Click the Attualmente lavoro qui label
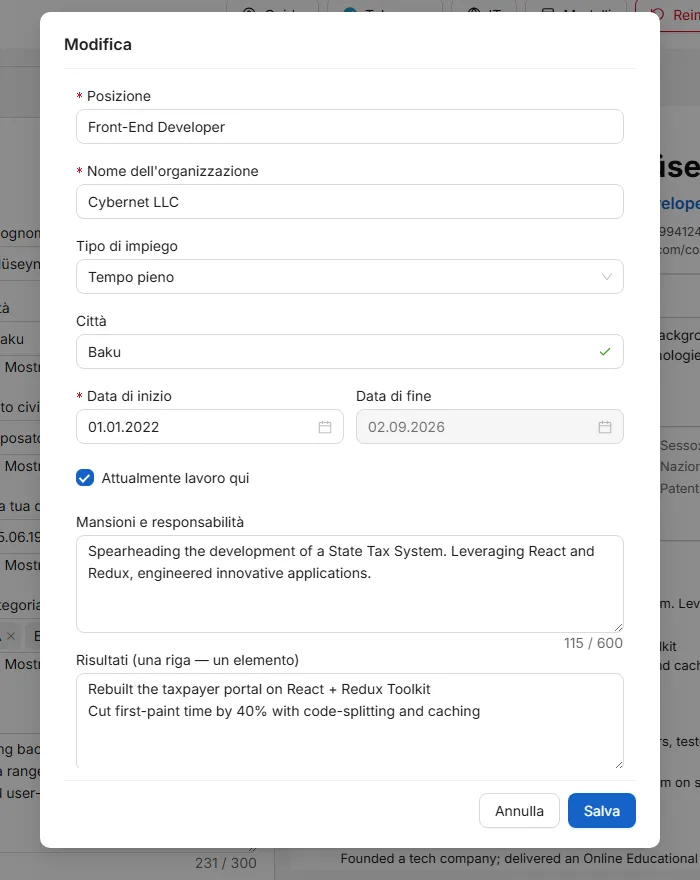Image resolution: width=700 pixels, height=880 pixels. click(x=175, y=478)
